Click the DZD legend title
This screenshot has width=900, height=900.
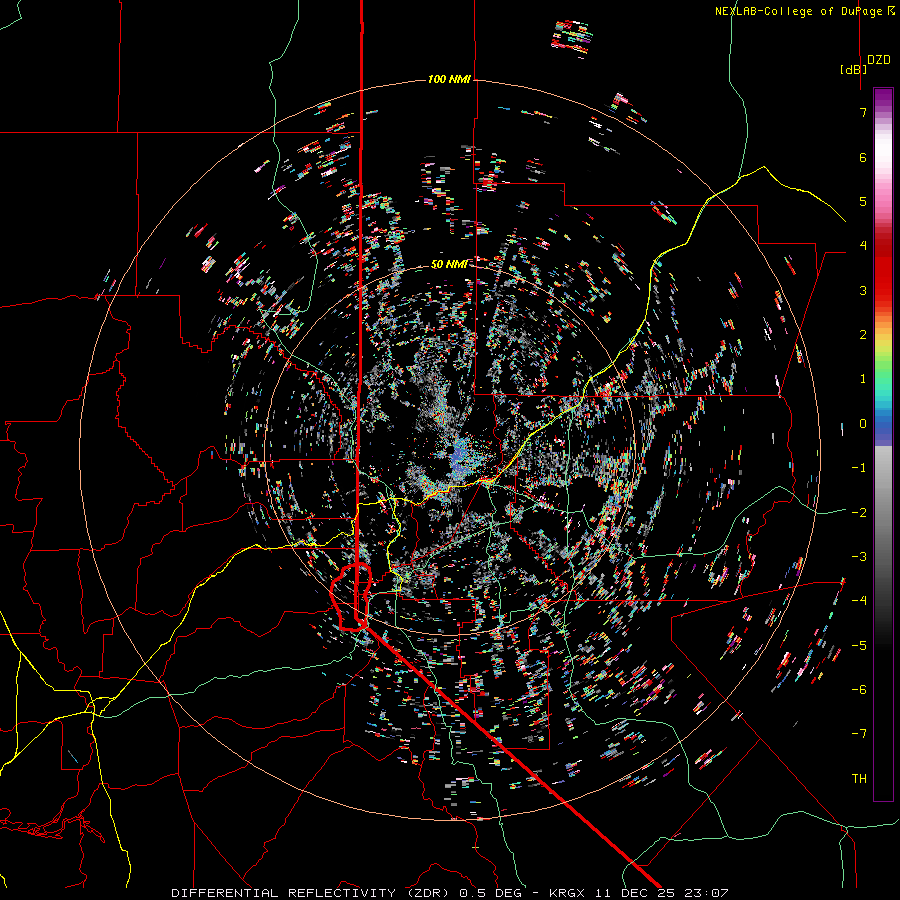pos(879,60)
